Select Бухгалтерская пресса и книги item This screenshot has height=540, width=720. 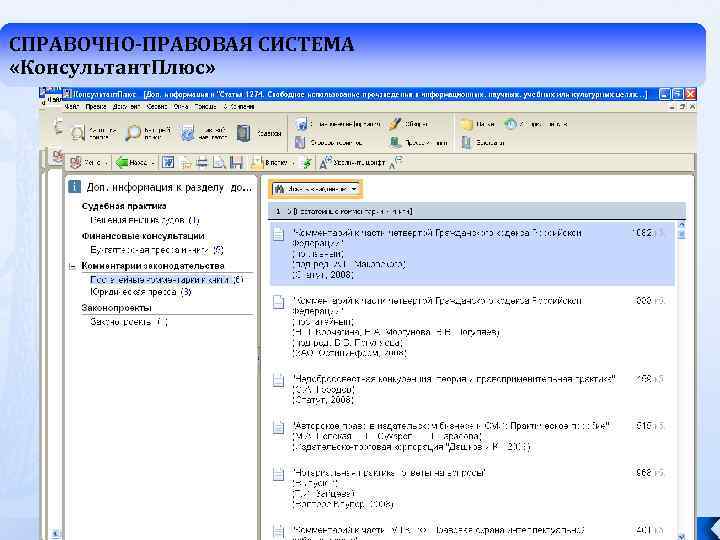(x=157, y=250)
